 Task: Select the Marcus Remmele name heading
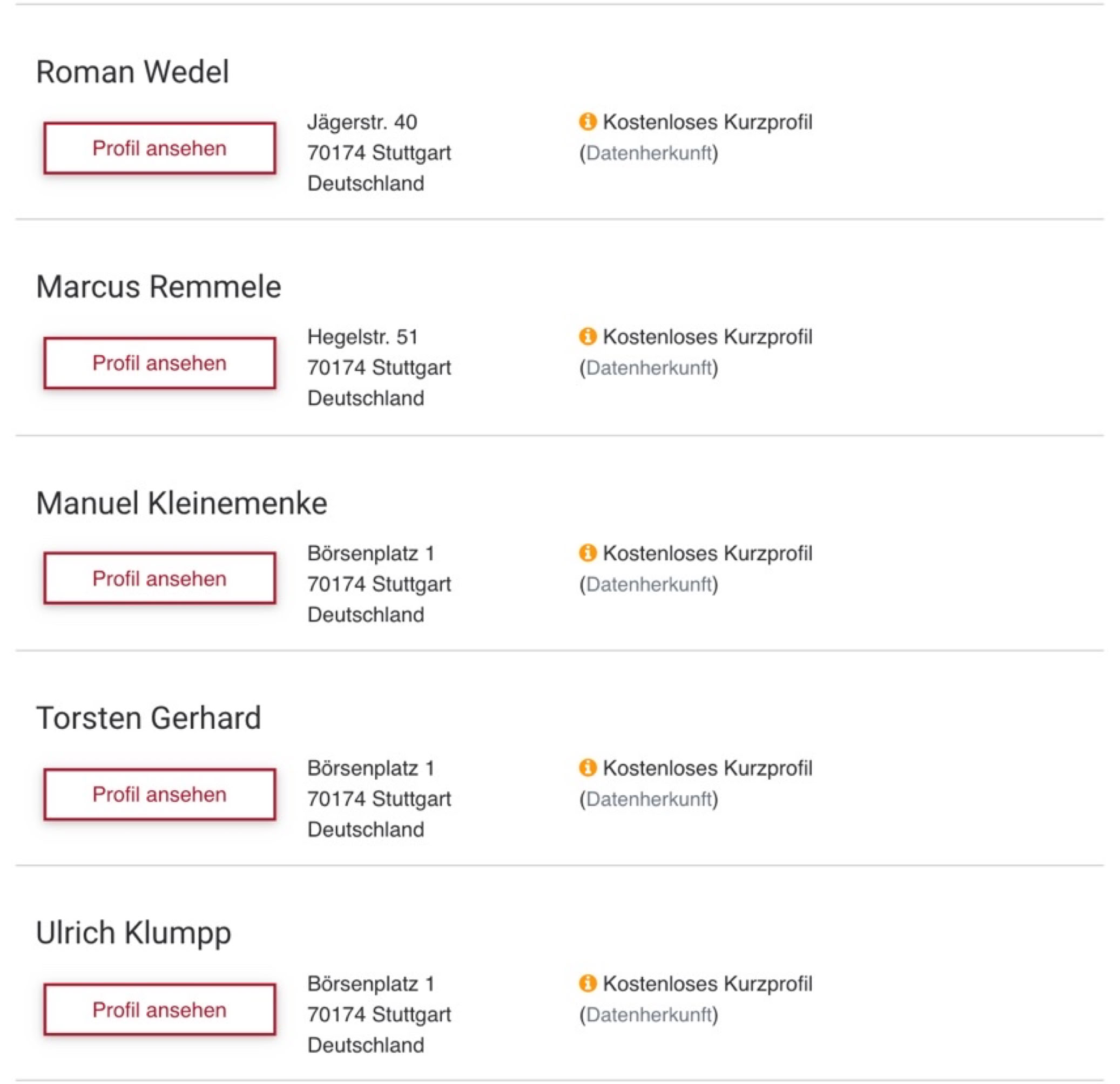pos(158,287)
